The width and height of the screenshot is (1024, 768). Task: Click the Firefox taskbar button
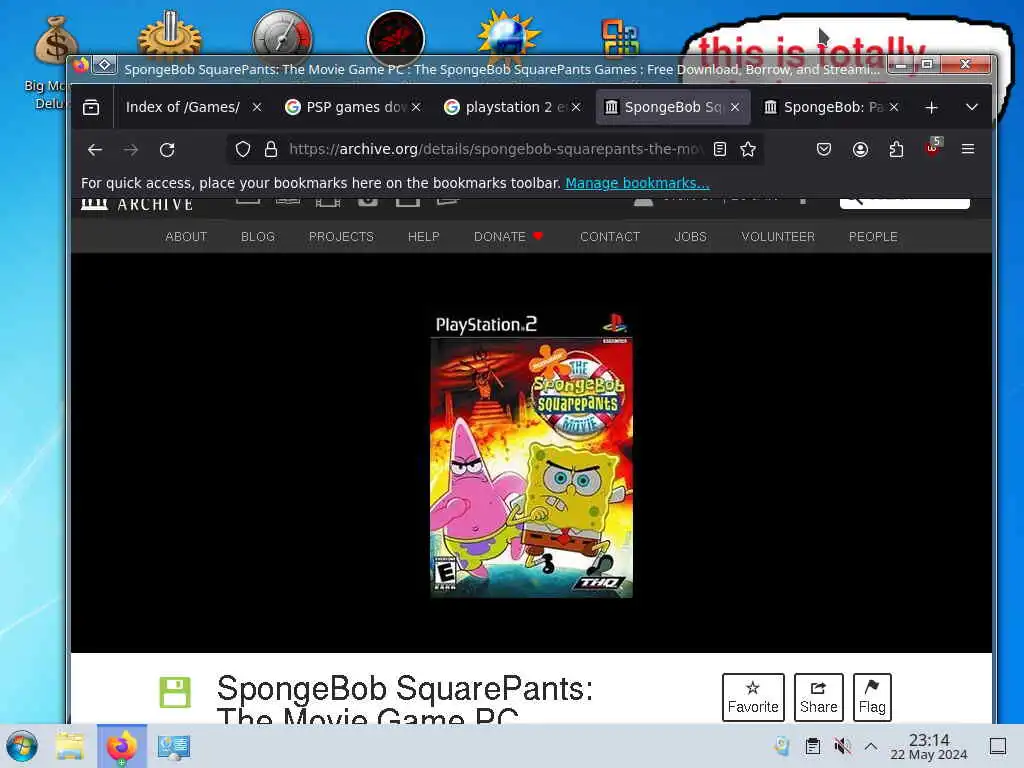click(122, 746)
